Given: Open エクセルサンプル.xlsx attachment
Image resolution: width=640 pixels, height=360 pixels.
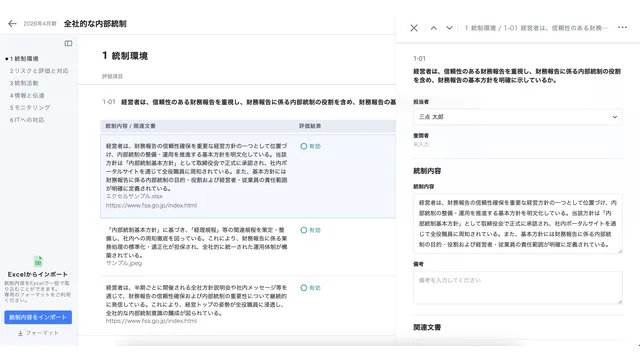Looking at the screenshot, I should pos(134,196).
